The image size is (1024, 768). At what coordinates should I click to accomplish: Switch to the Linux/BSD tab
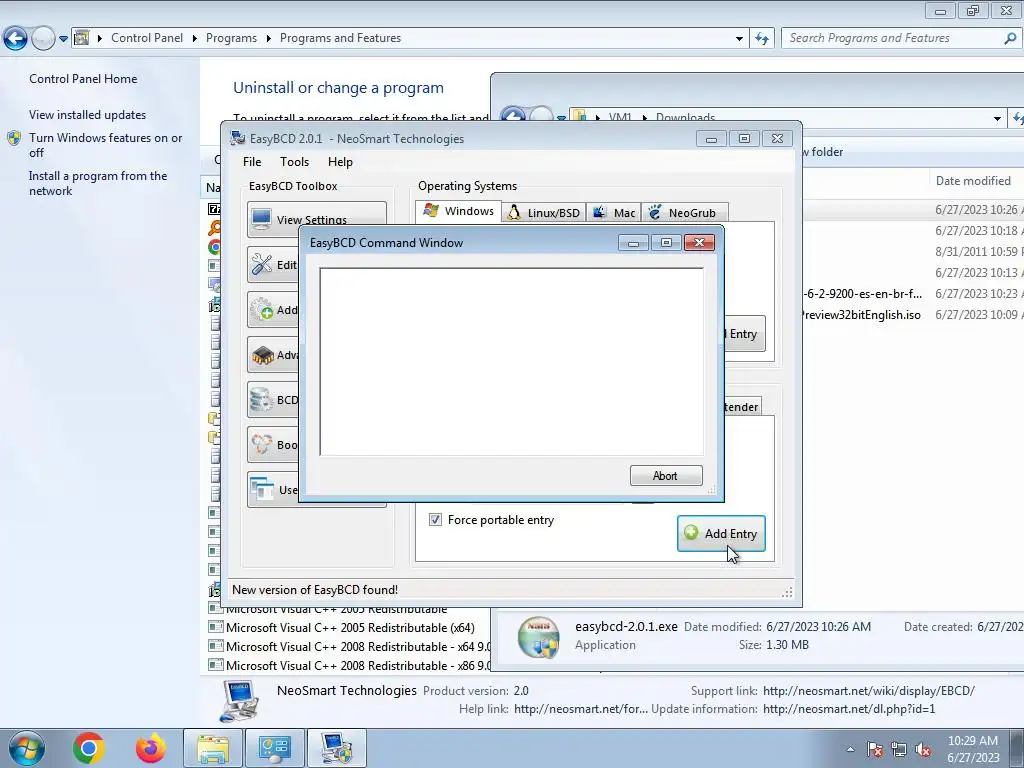tap(544, 213)
